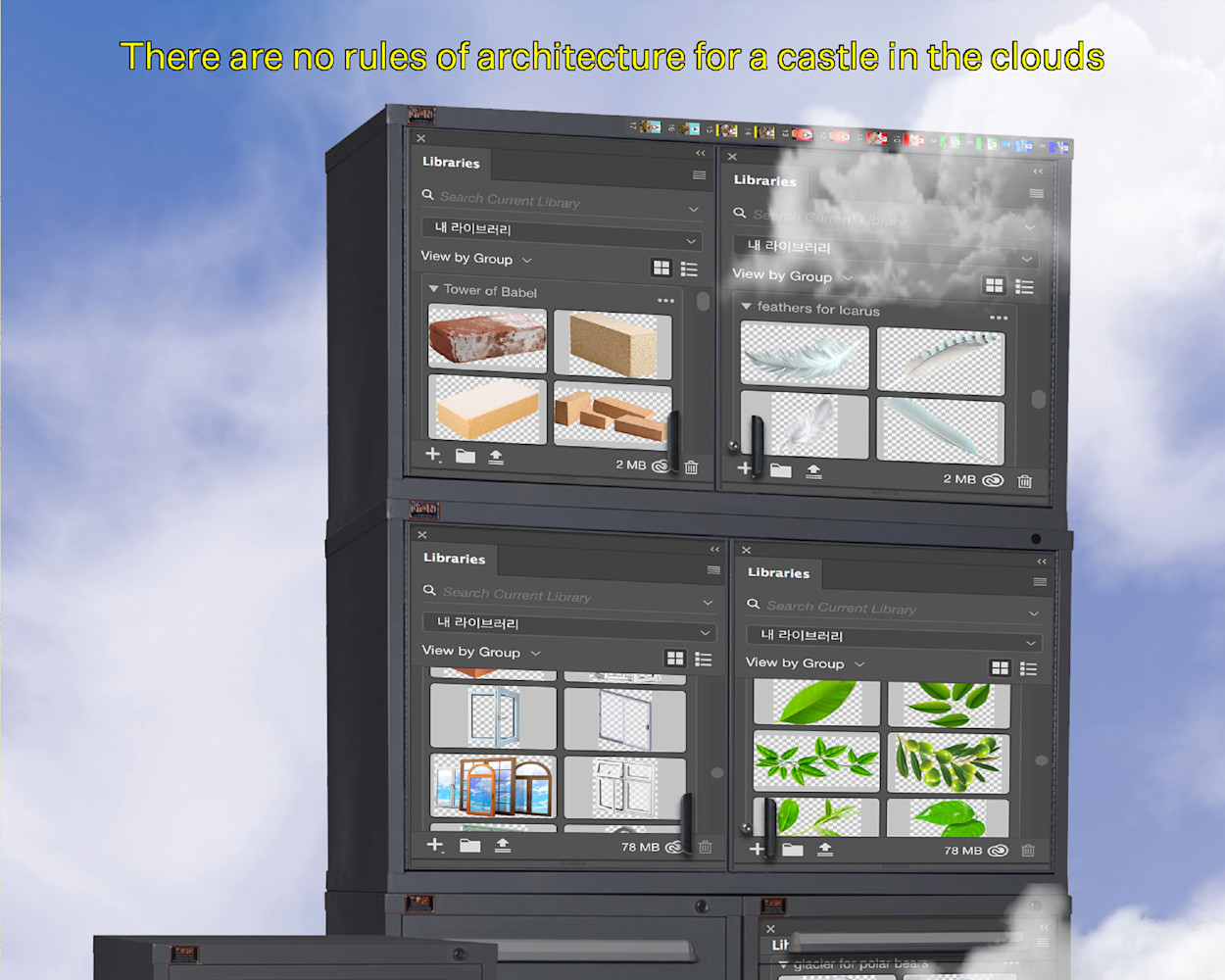Collapse the Tower of Babel group triangle

pos(433,288)
